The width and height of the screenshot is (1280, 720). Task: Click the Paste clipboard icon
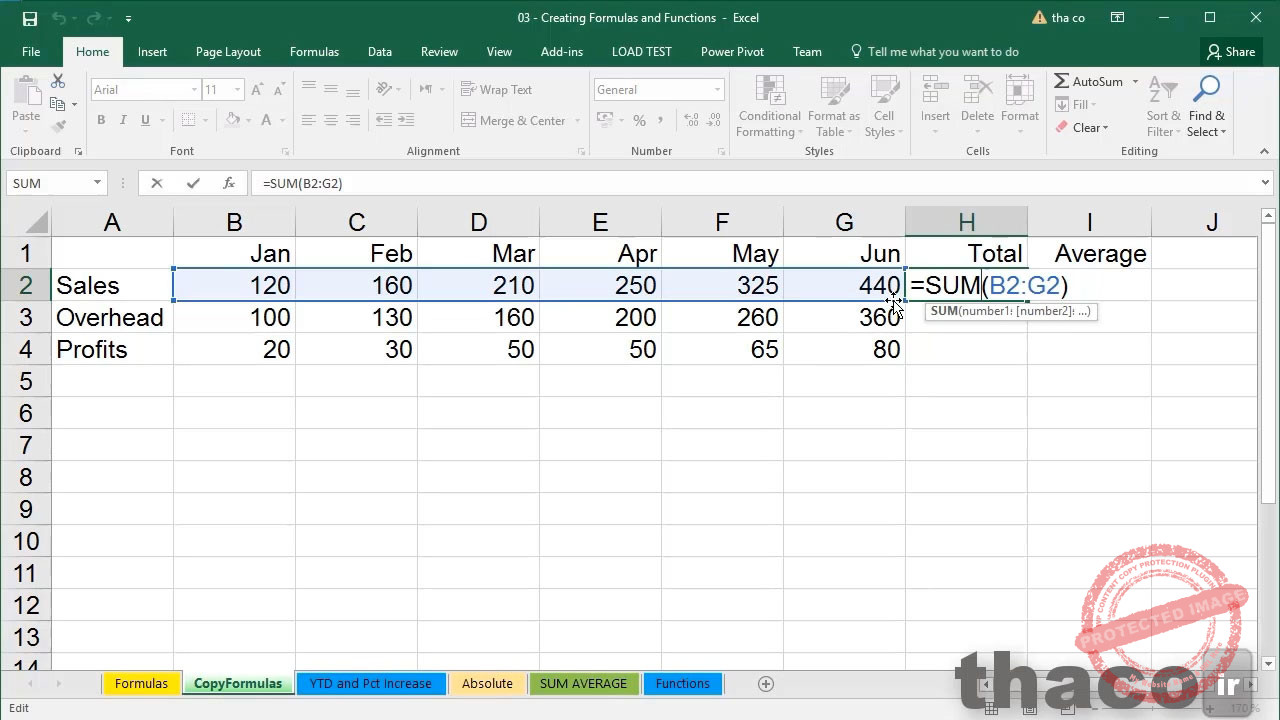tap(26, 93)
